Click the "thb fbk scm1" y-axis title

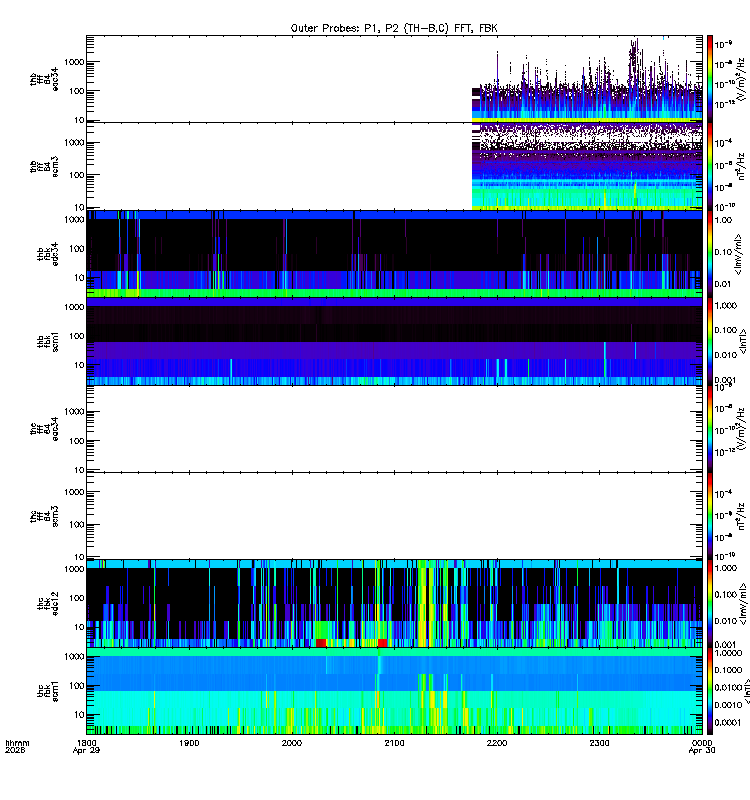coord(48,341)
